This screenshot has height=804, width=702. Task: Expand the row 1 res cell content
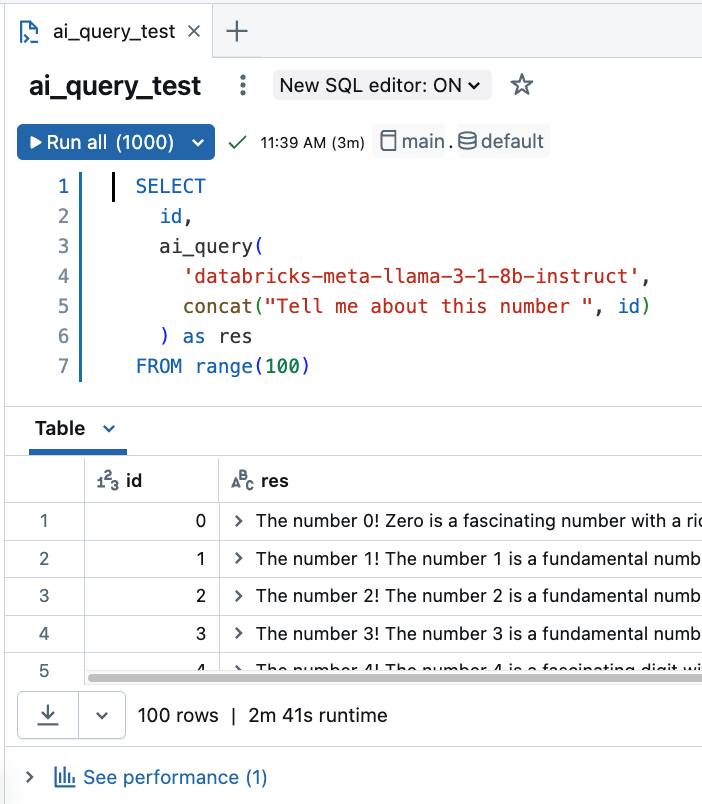click(239, 521)
